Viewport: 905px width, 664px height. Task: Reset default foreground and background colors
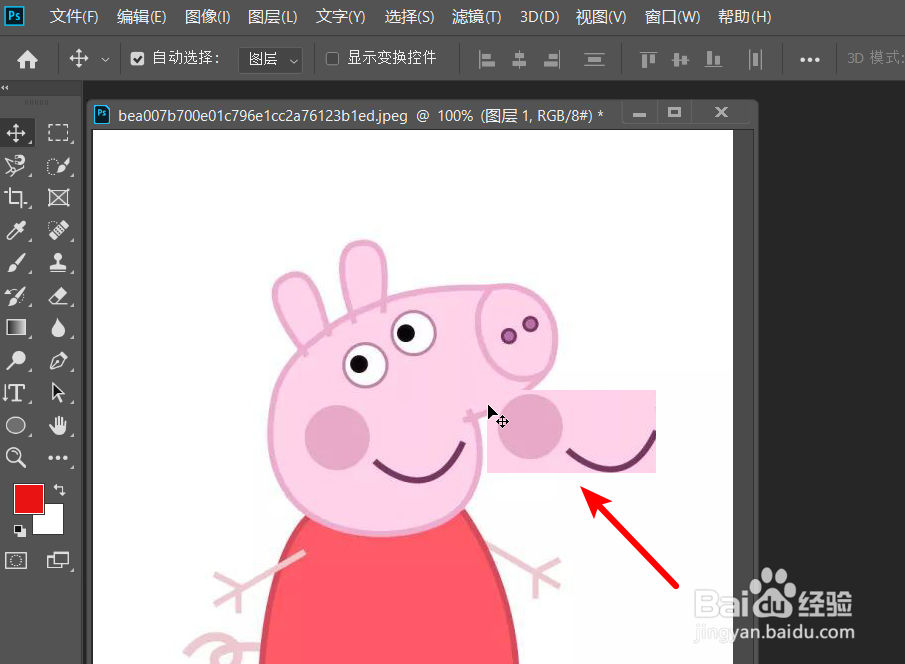[x=20, y=530]
